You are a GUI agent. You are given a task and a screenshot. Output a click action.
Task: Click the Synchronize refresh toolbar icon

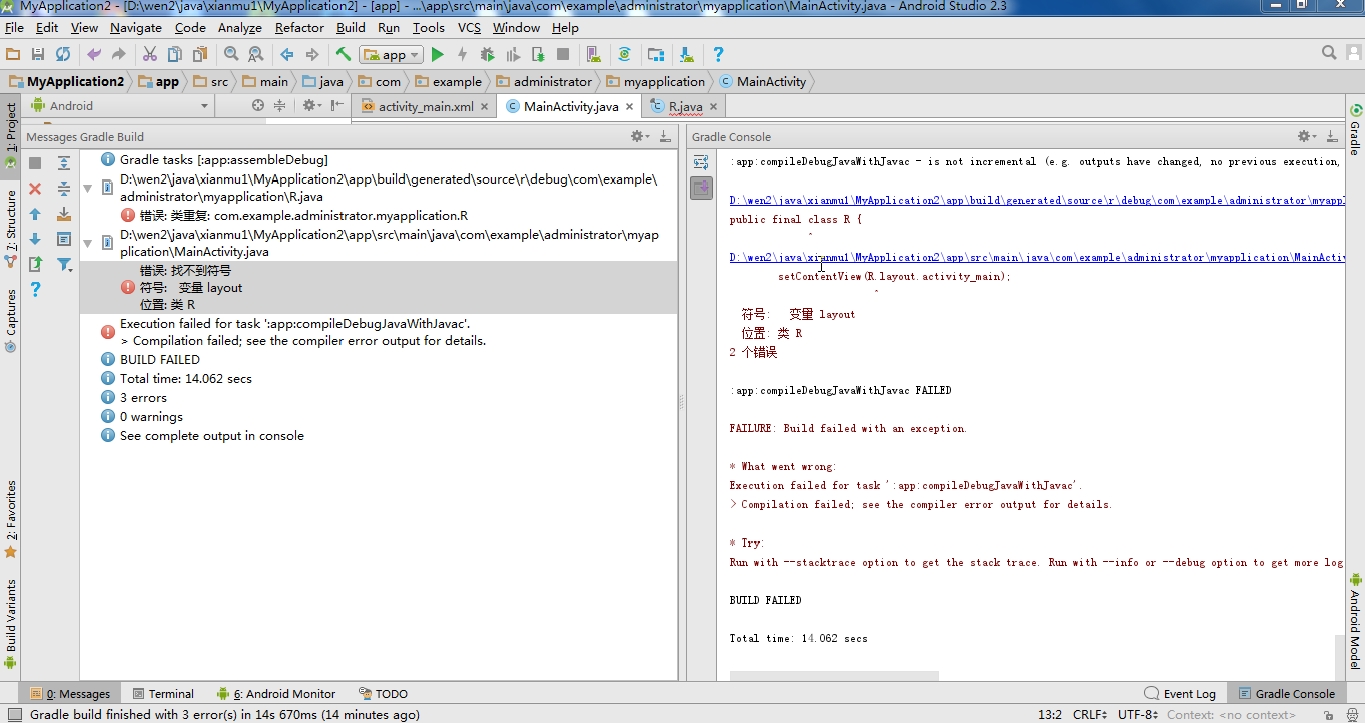click(x=63, y=54)
